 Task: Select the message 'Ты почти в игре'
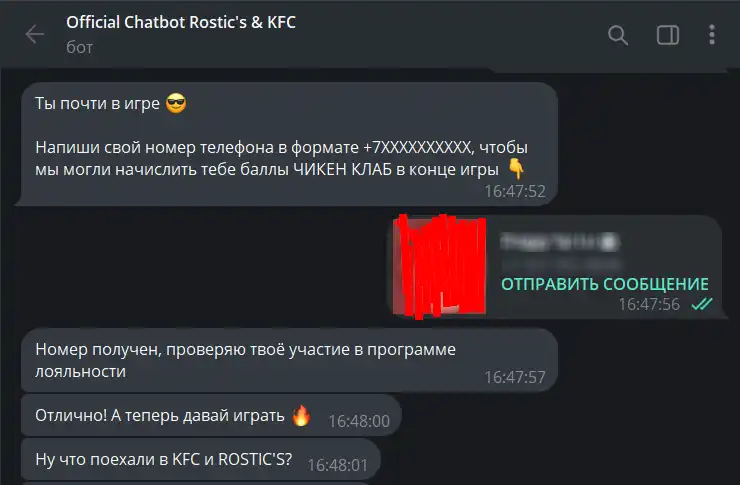[x=97, y=103]
